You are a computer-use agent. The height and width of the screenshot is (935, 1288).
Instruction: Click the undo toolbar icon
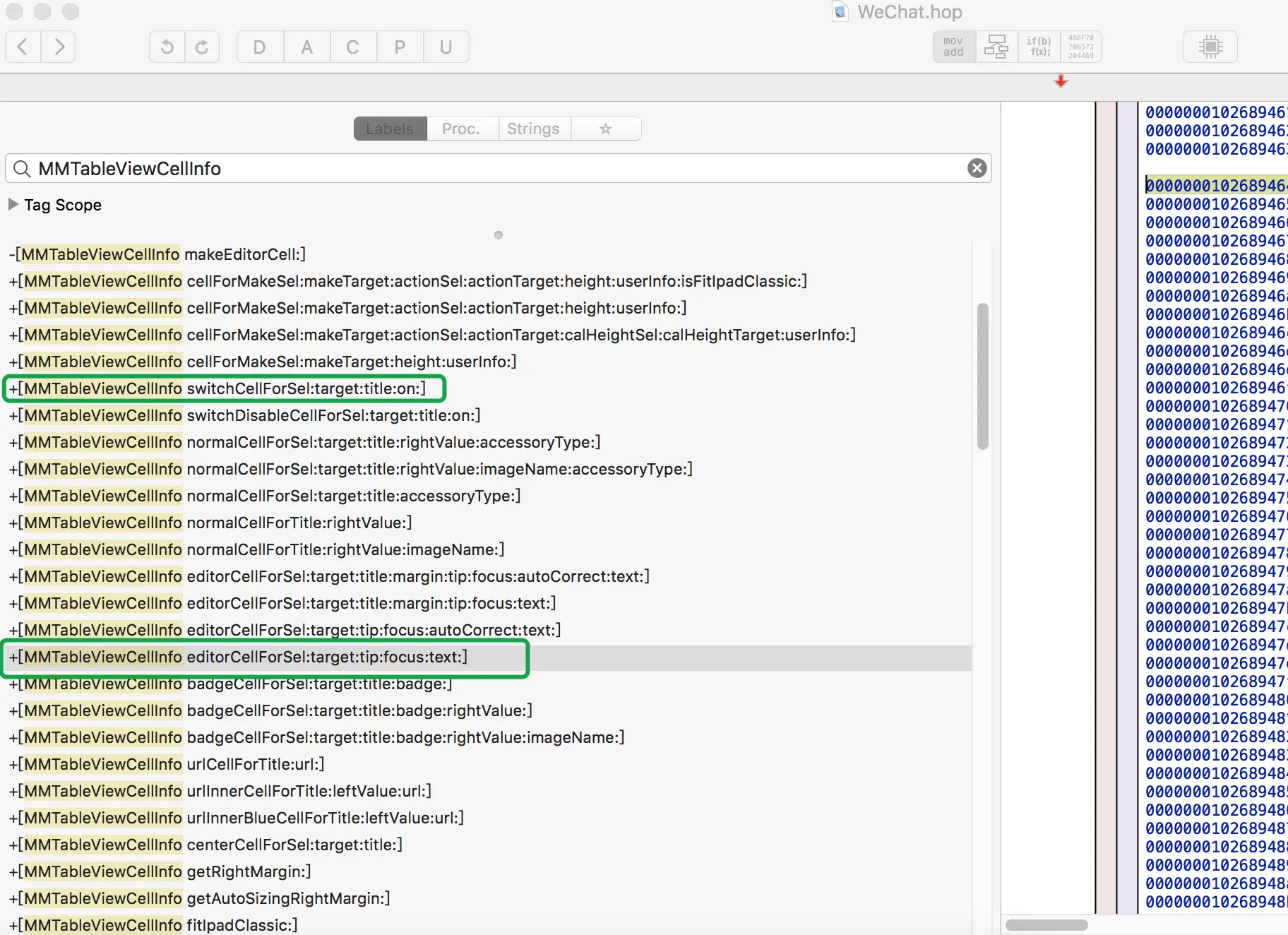pyautogui.click(x=167, y=47)
